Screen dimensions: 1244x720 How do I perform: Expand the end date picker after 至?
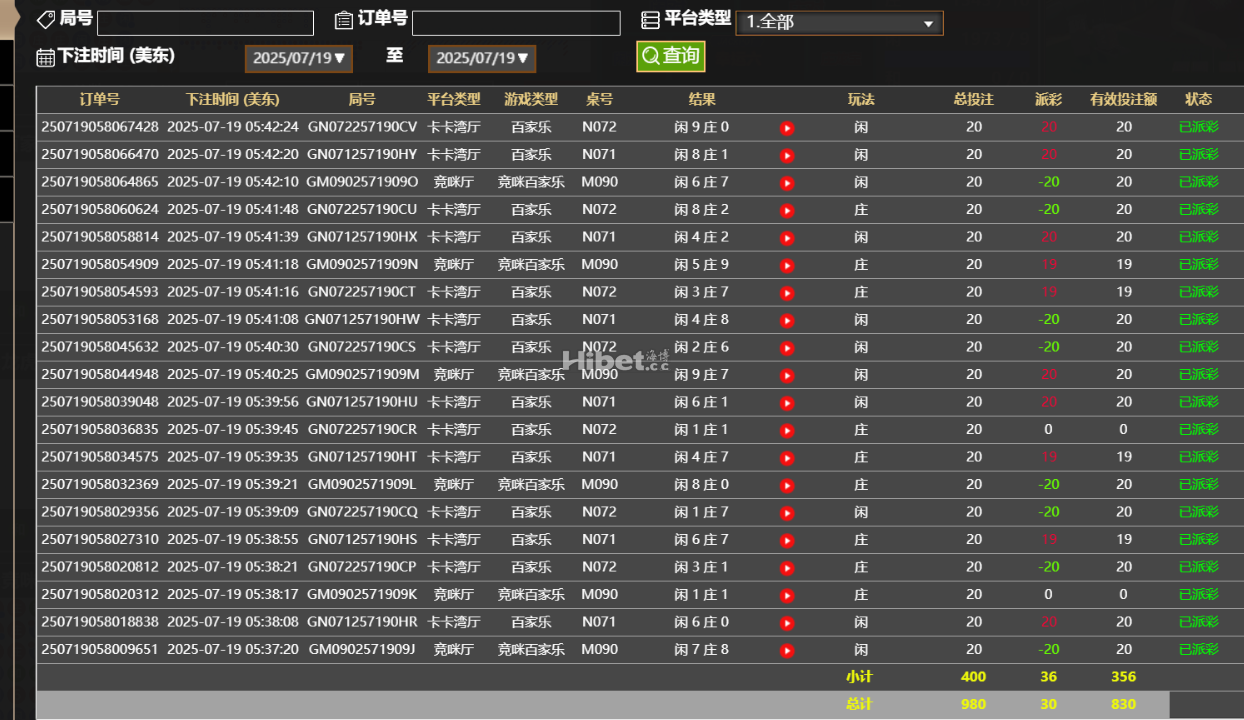coord(481,59)
